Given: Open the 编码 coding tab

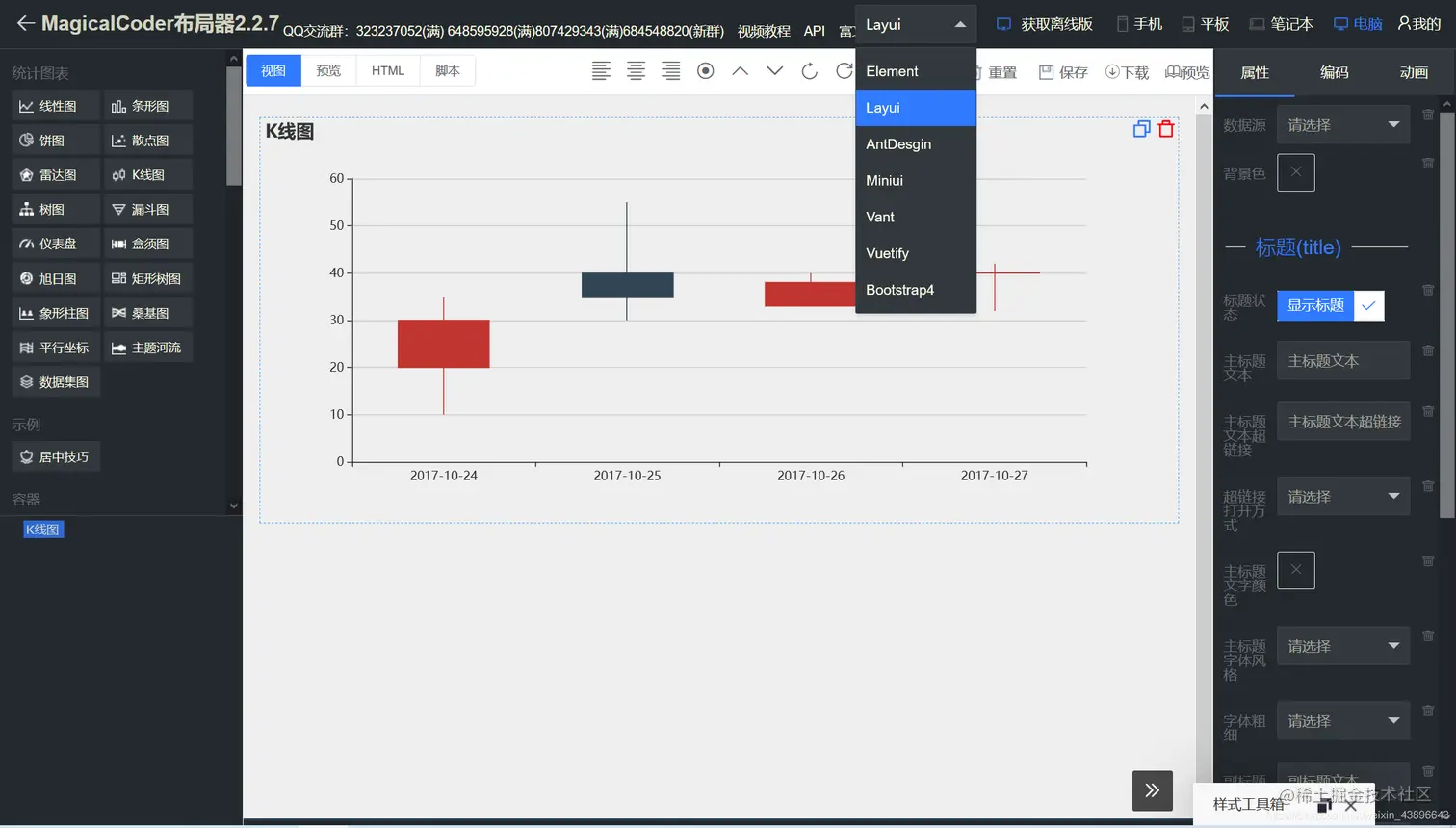Looking at the screenshot, I should [x=1335, y=72].
